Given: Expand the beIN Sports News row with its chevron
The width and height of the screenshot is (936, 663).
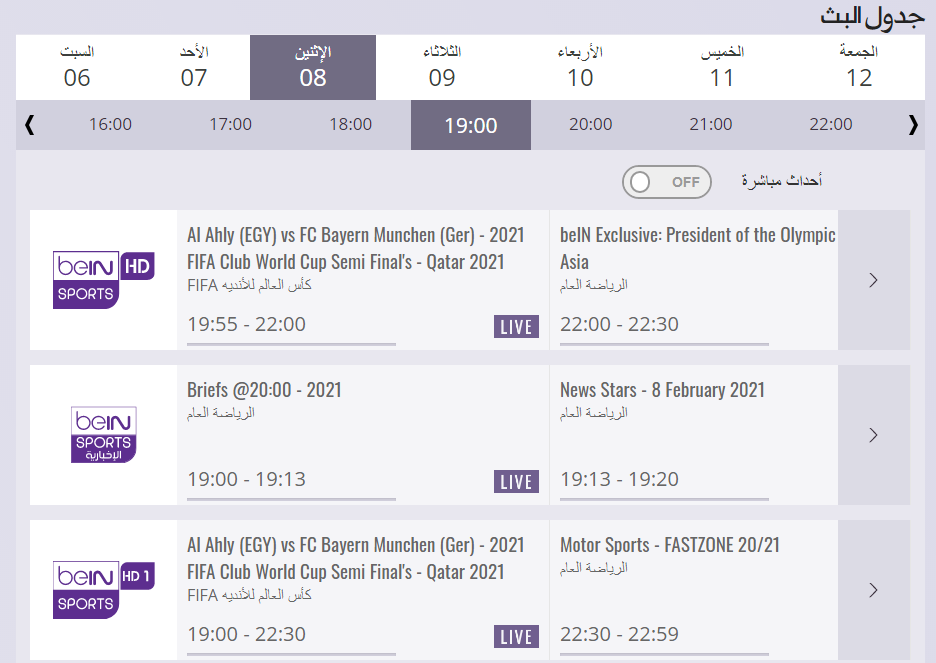Looking at the screenshot, I should [873, 435].
